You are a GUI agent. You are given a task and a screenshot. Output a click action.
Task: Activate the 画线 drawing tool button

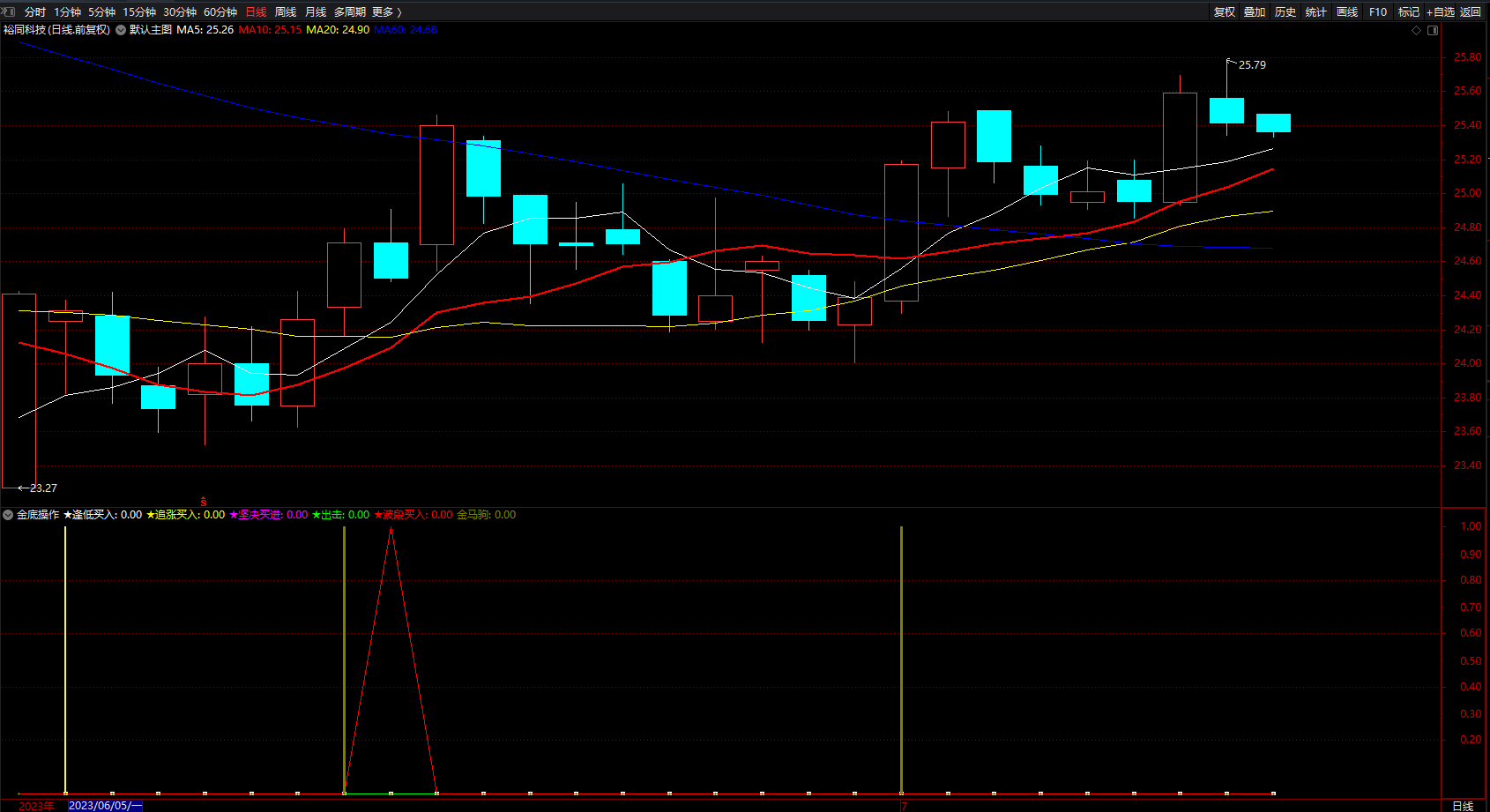click(1347, 12)
